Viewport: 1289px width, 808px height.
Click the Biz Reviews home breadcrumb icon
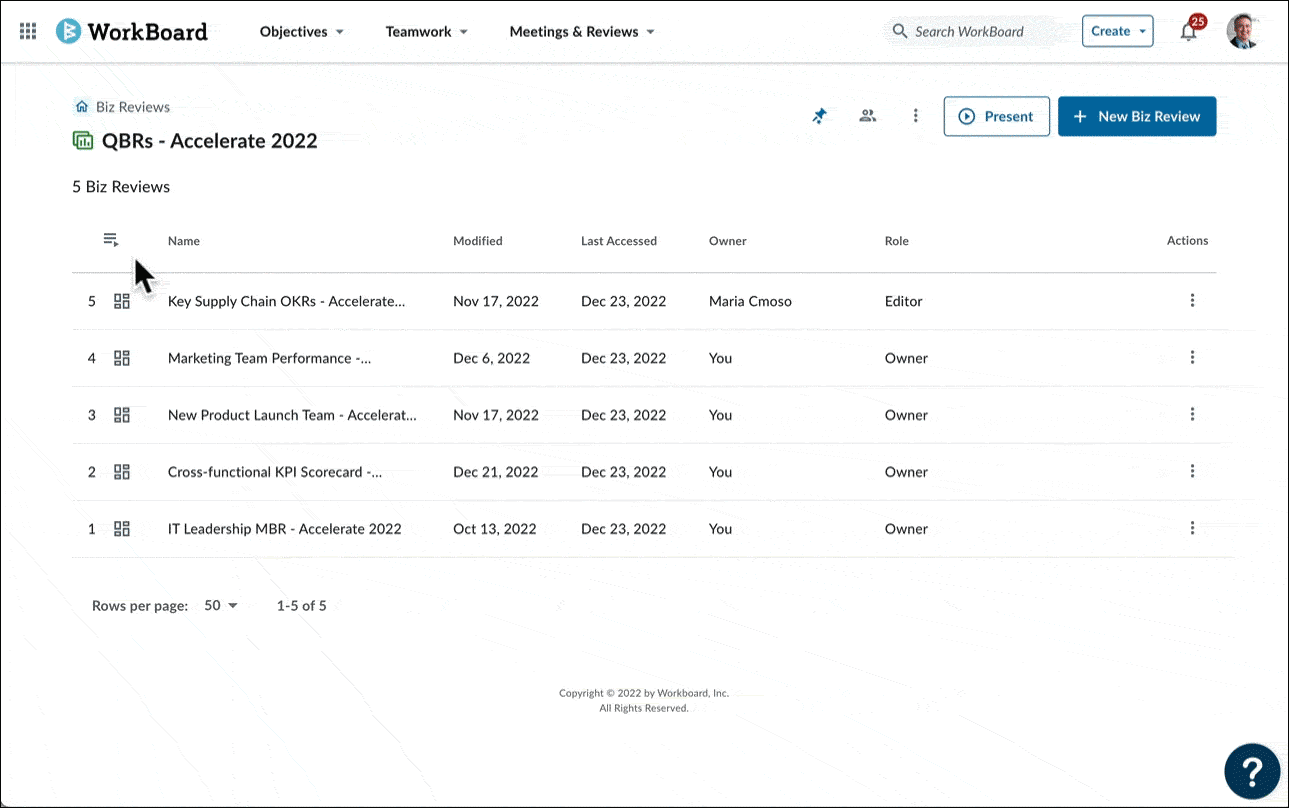point(82,107)
